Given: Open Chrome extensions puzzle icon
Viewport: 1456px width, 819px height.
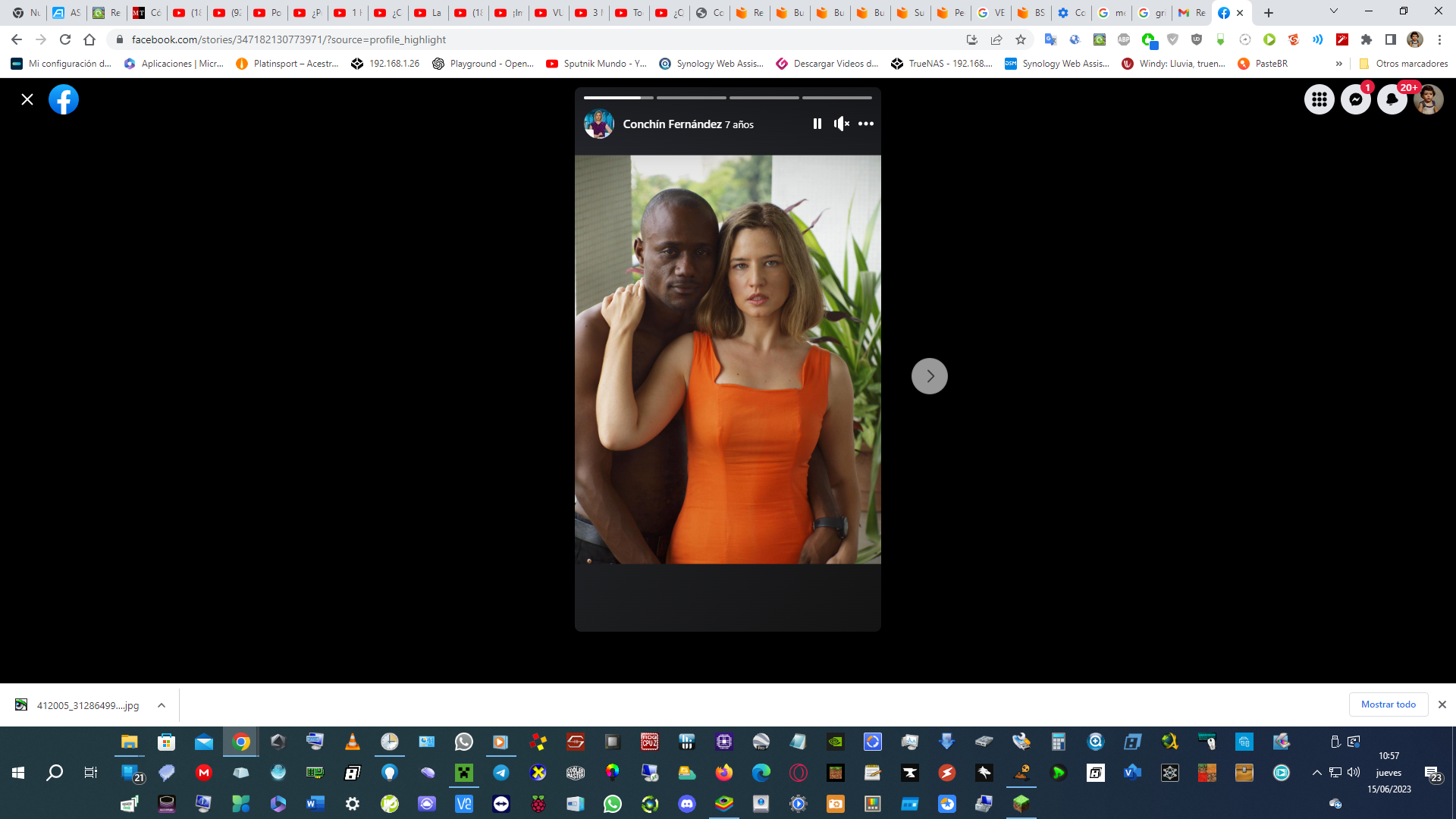Looking at the screenshot, I should 1367,39.
